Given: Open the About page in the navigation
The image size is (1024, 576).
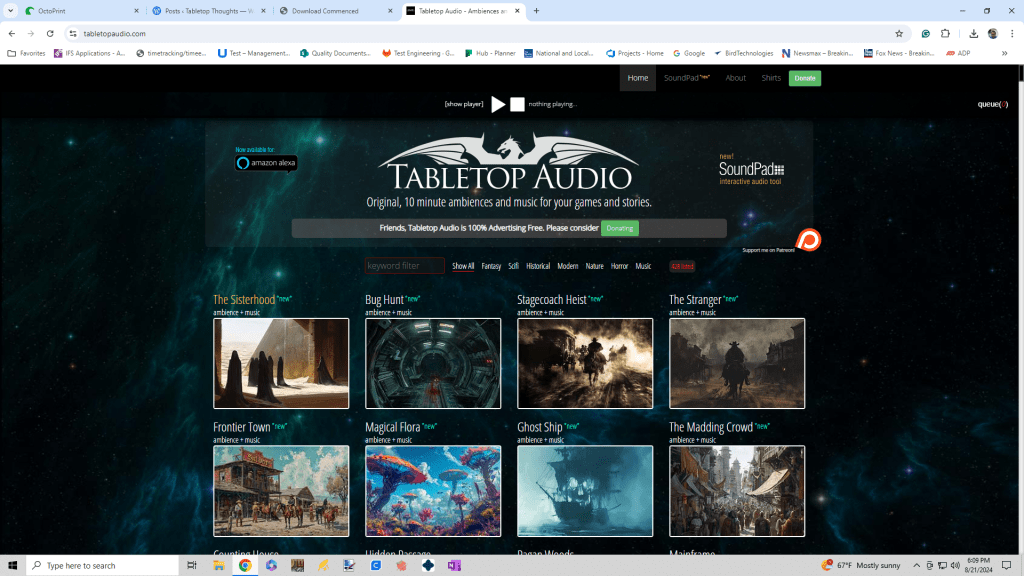Looking at the screenshot, I should tap(735, 78).
